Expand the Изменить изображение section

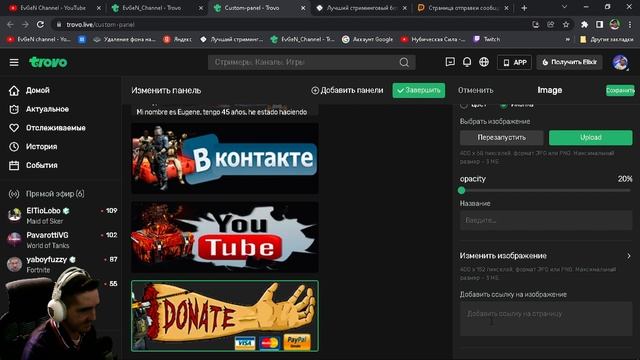tap(546, 256)
